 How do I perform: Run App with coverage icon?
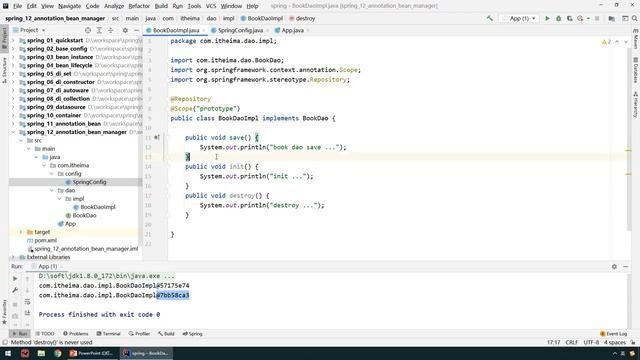coord(569,18)
